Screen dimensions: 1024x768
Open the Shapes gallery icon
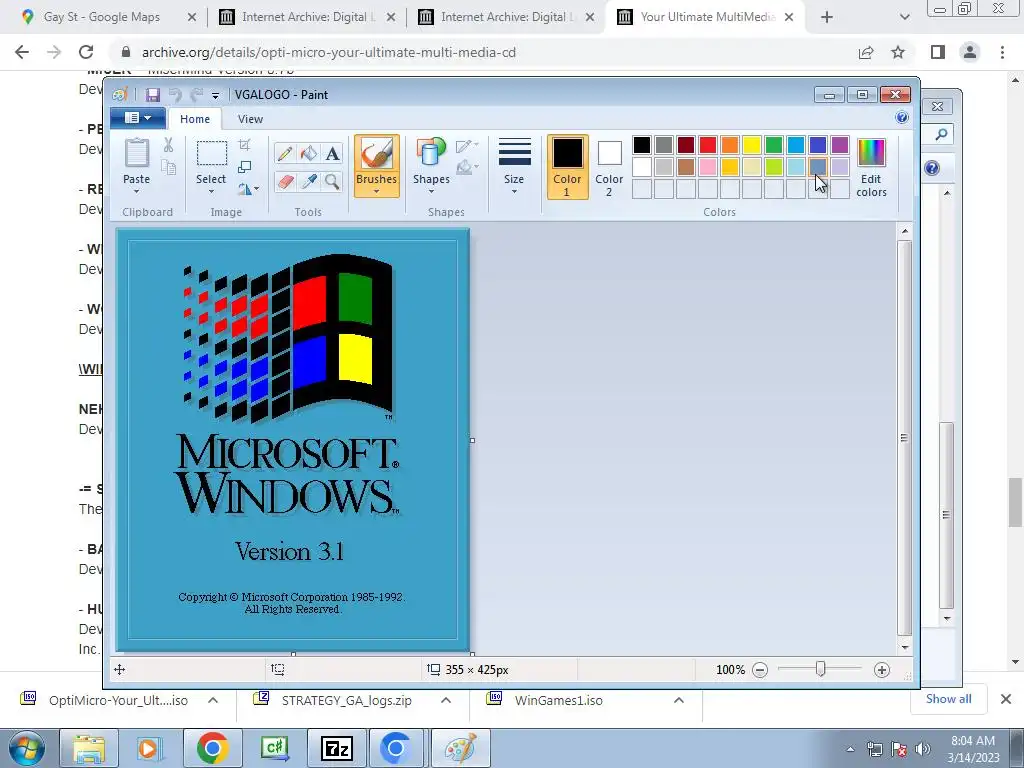(x=430, y=153)
